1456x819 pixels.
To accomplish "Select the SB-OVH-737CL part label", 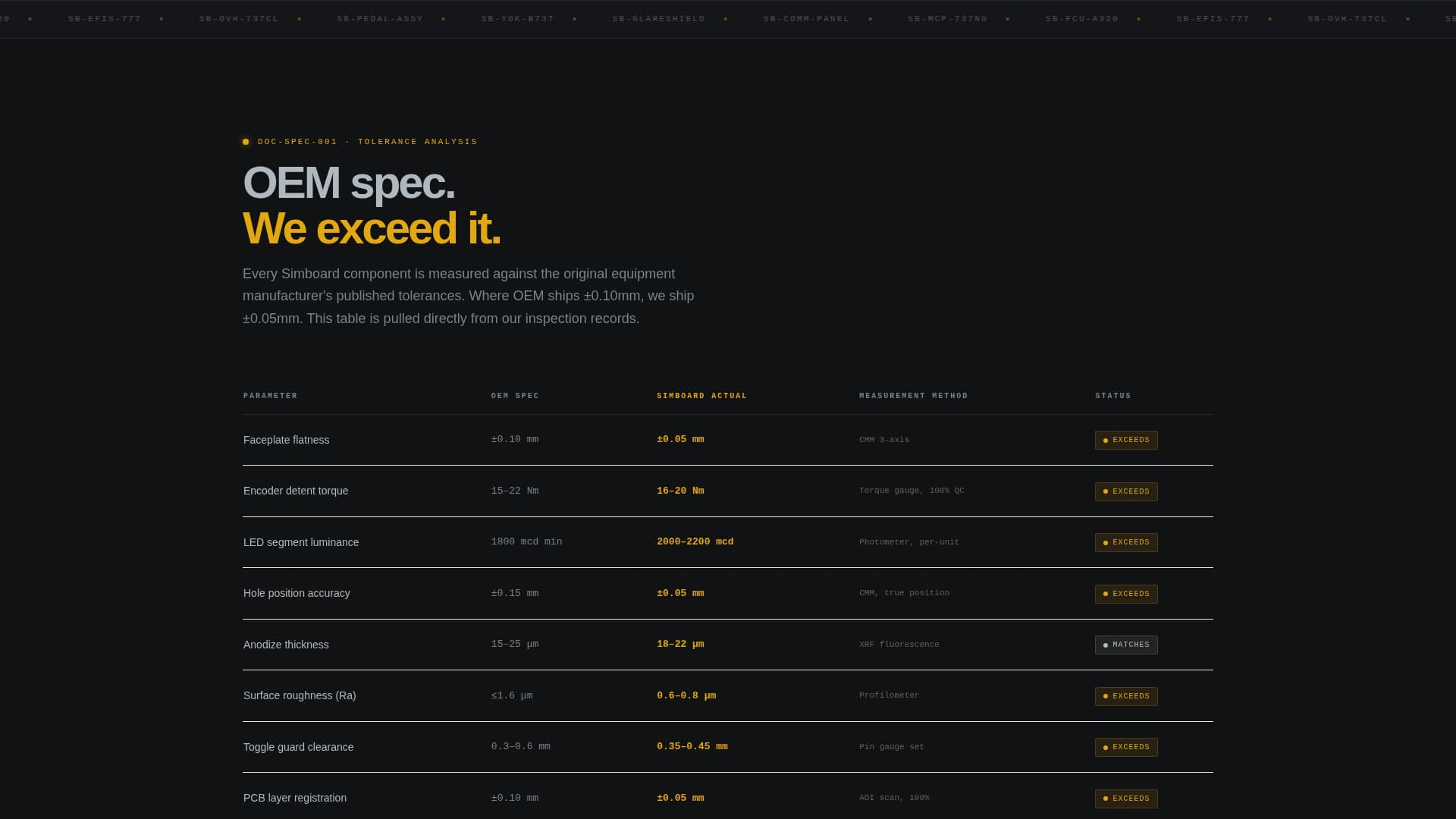I will (x=238, y=18).
